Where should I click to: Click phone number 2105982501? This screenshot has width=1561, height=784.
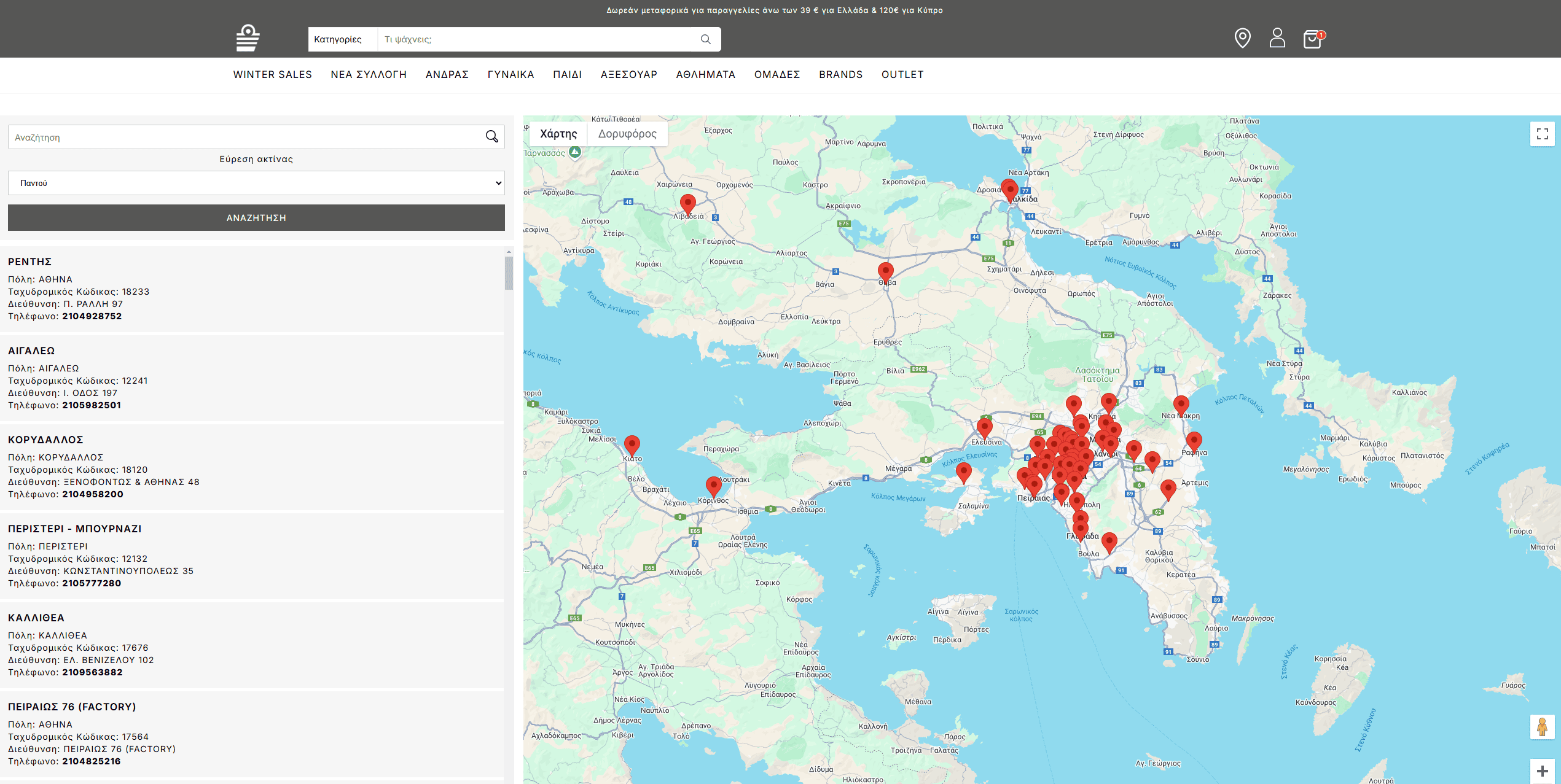[92, 405]
